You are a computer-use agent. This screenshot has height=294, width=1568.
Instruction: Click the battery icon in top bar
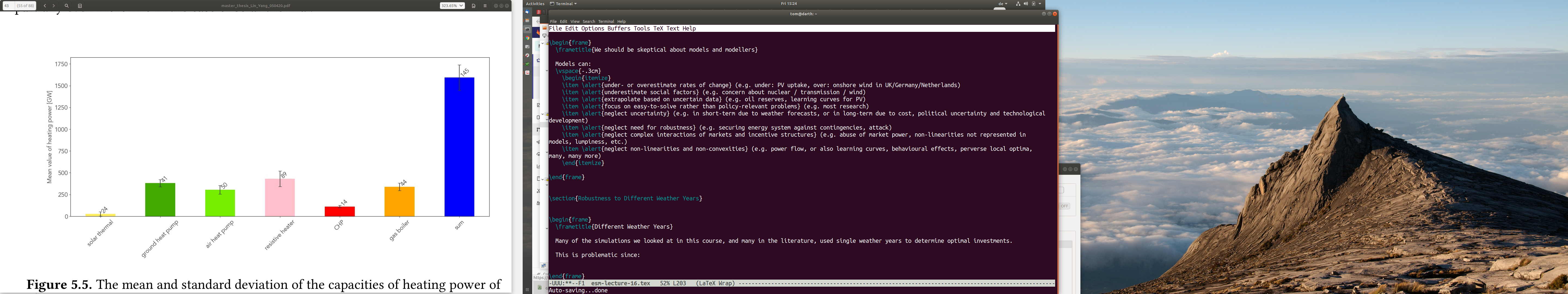pos(1033,4)
